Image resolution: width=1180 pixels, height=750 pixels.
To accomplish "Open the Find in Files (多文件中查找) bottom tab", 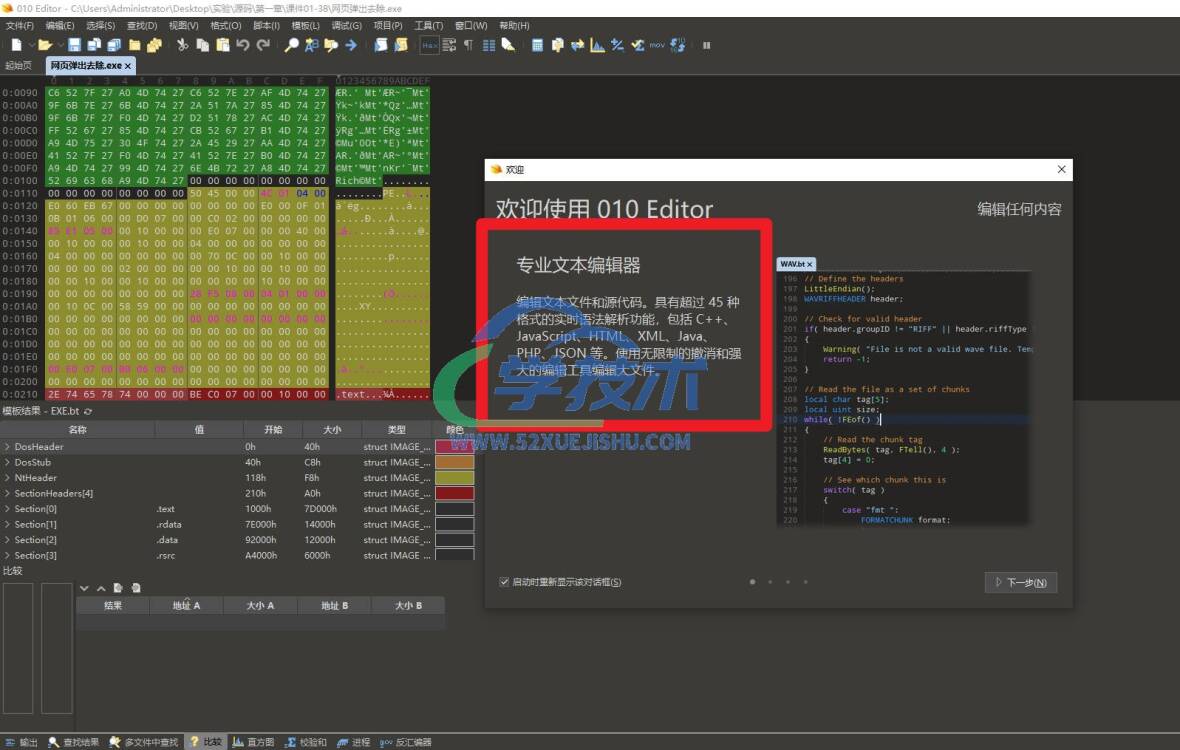I will (144, 742).
